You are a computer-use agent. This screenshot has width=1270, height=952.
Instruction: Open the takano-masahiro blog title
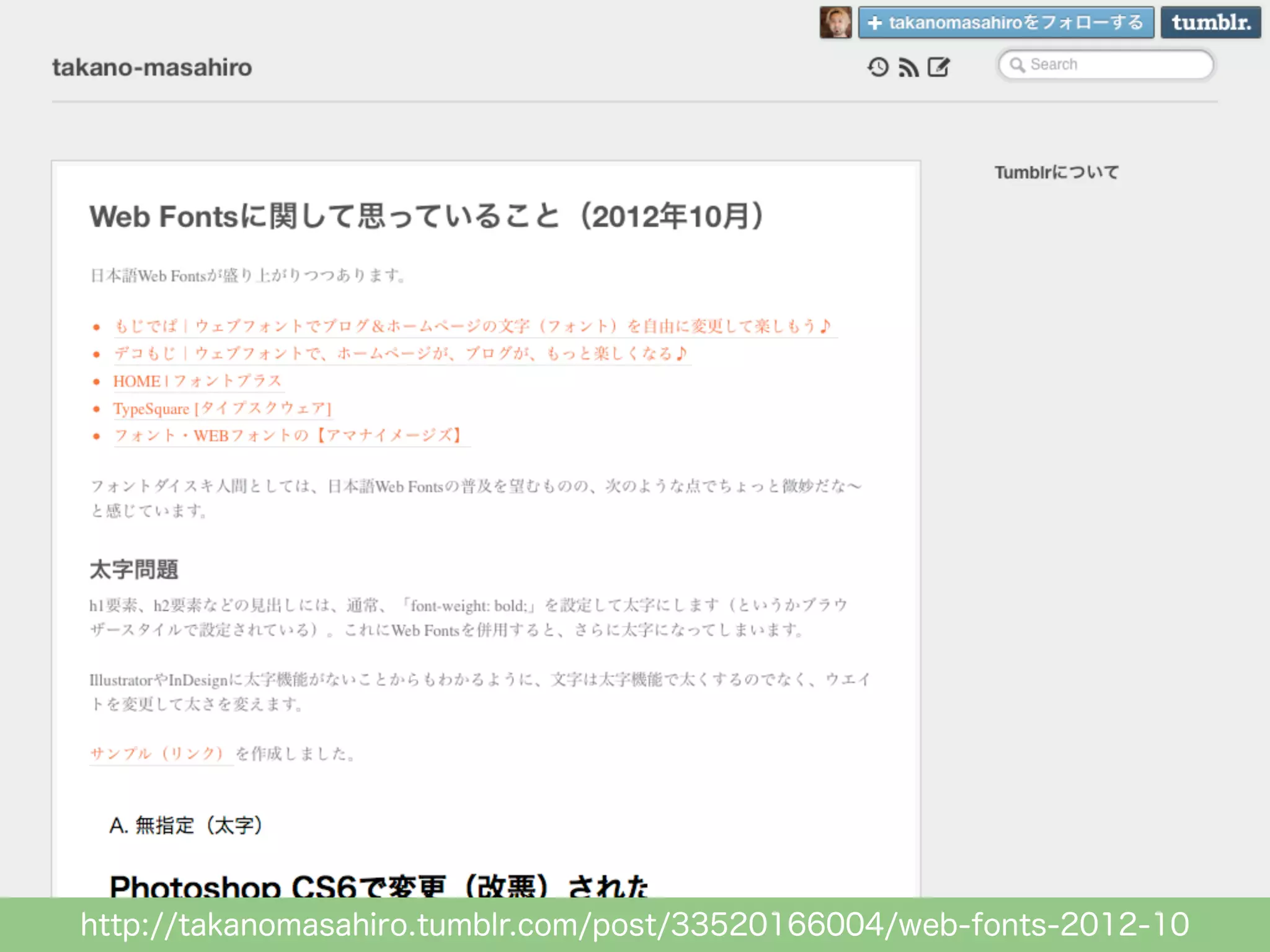click(152, 67)
